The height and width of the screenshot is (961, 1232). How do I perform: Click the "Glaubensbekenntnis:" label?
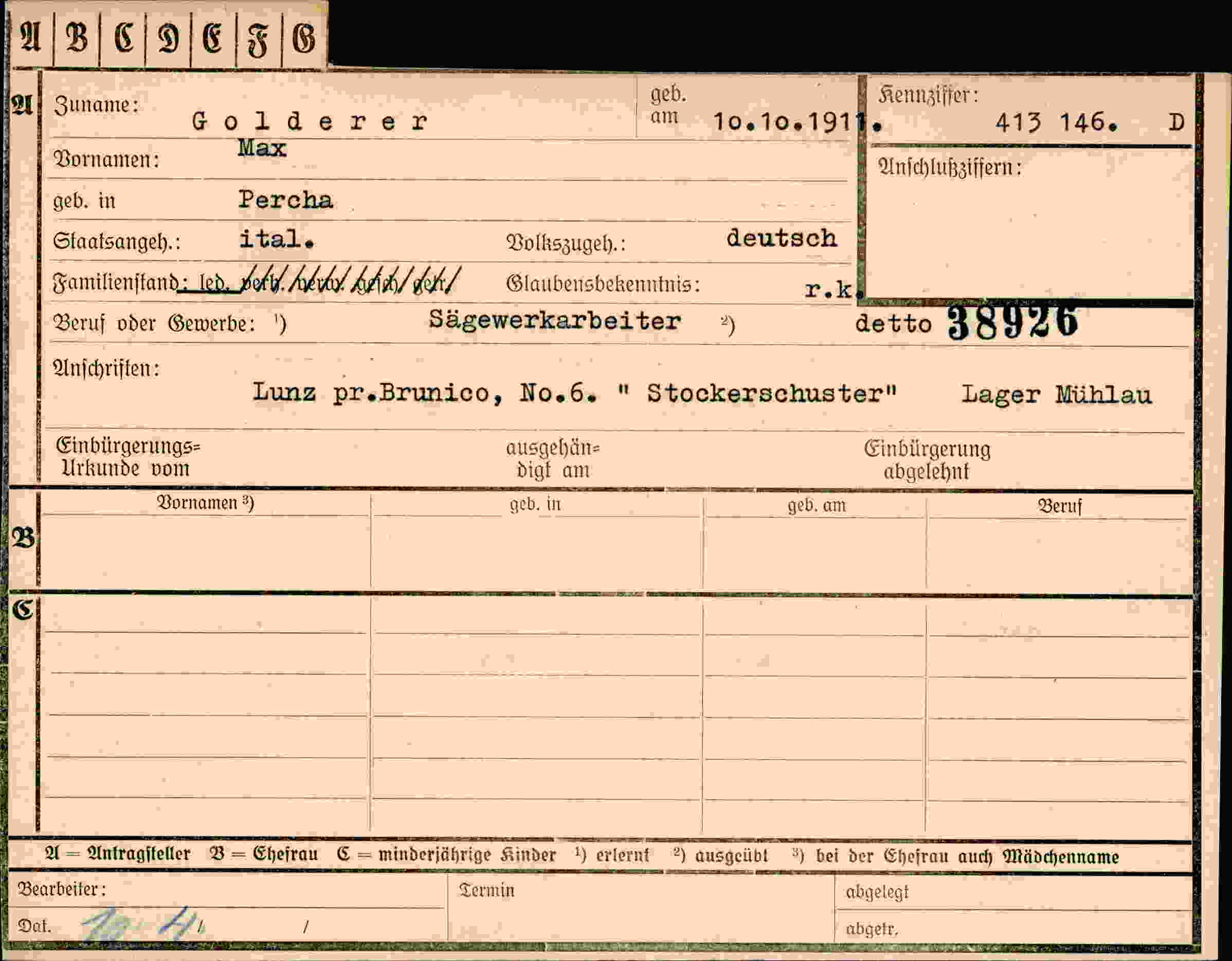click(603, 284)
